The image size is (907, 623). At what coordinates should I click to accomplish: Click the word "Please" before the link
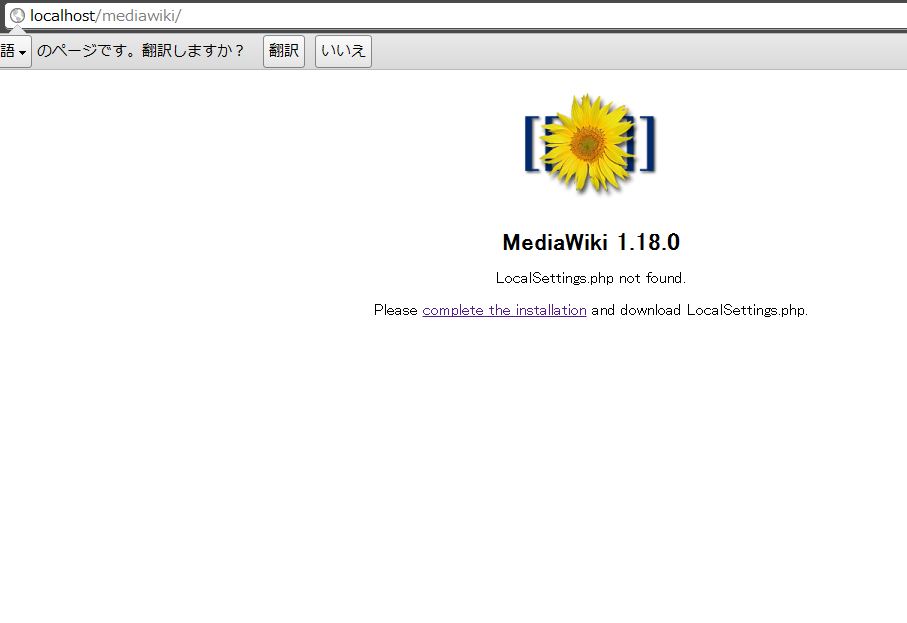click(396, 310)
